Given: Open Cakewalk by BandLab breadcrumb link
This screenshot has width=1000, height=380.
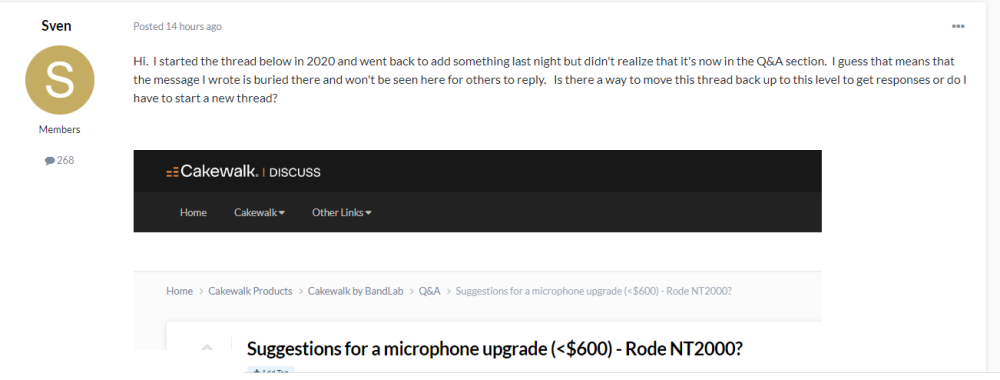Looking at the screenshot, I should tap(355, 291).
